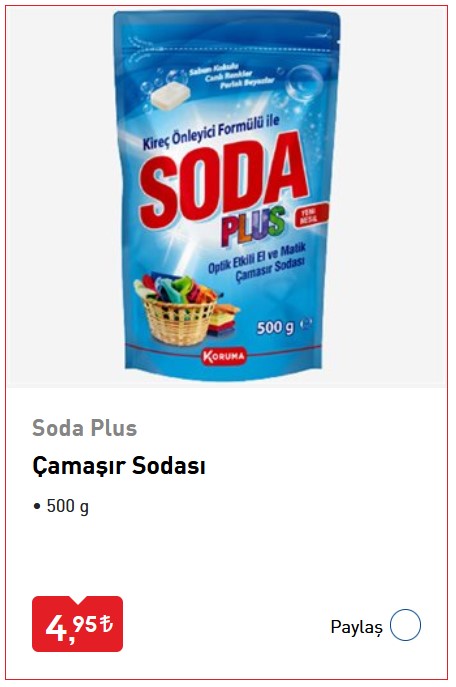Click the red Yeni badge on package
Image resolution: width=456 pixels, height=687 pixels.
coord(311,215)
